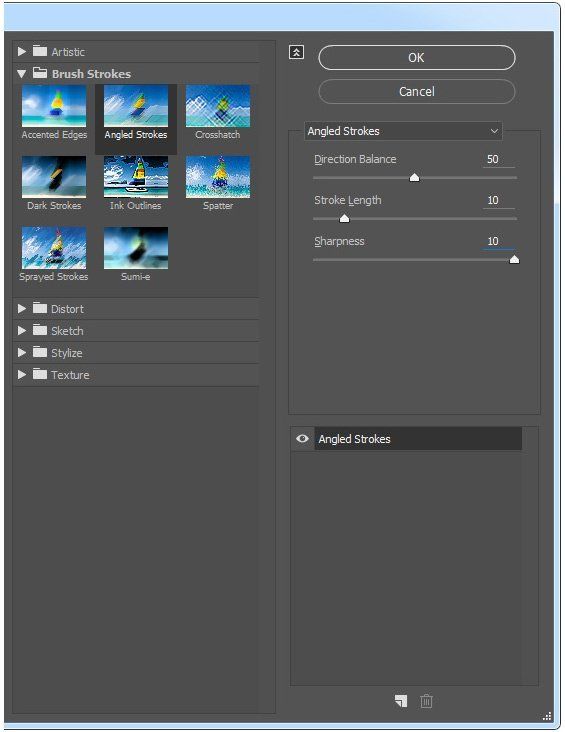Click the Direction Balance label
Viewport: 565px width, 732px height.
coord(355,159)
